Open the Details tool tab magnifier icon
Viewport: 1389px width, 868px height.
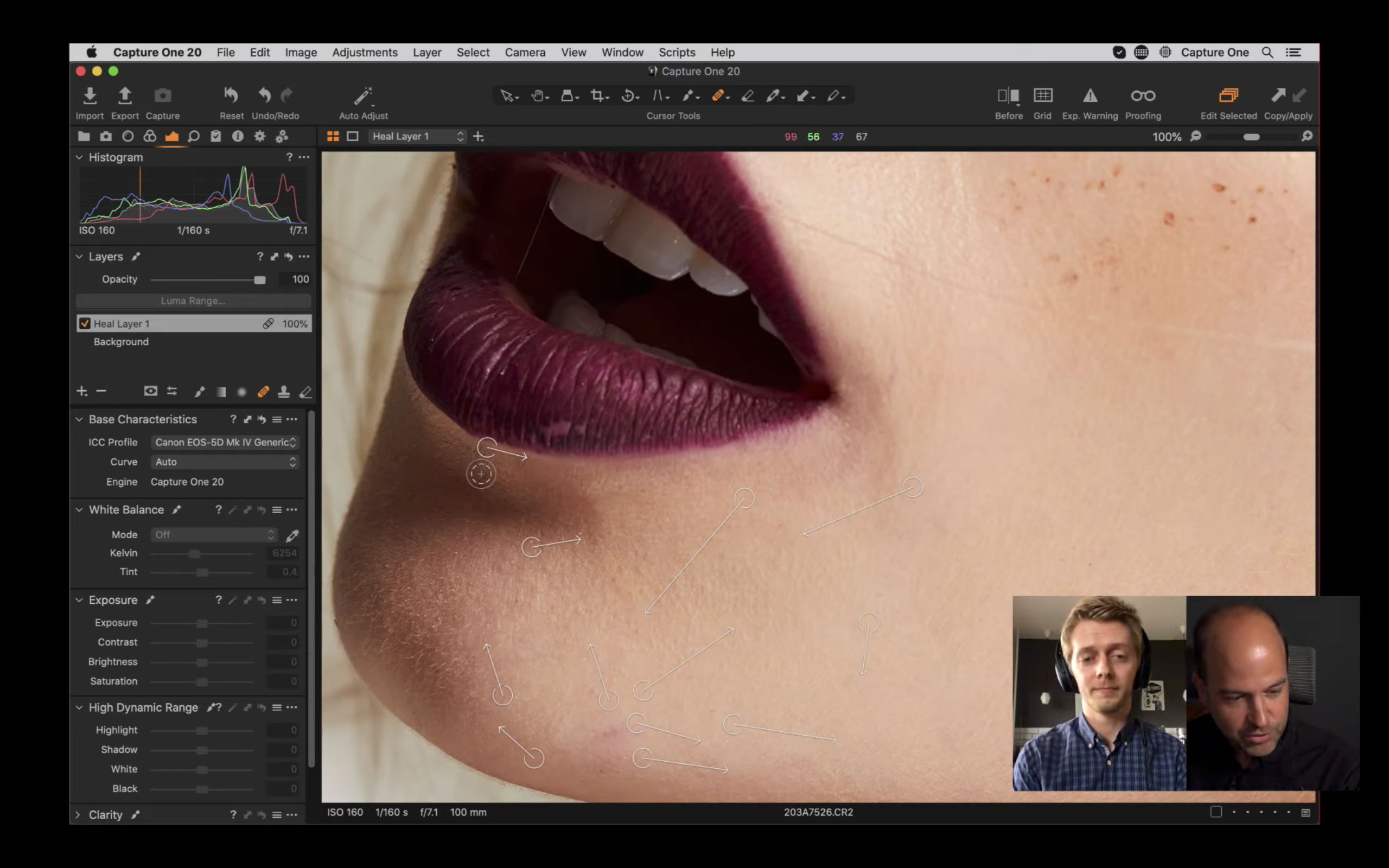pyautogui.click(x=193, y=137)
